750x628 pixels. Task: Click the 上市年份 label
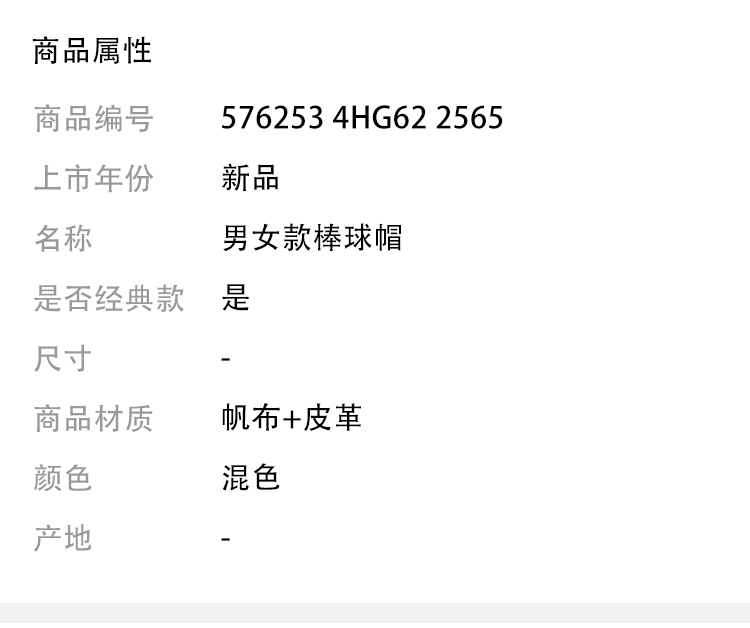[x=94, y=178]
